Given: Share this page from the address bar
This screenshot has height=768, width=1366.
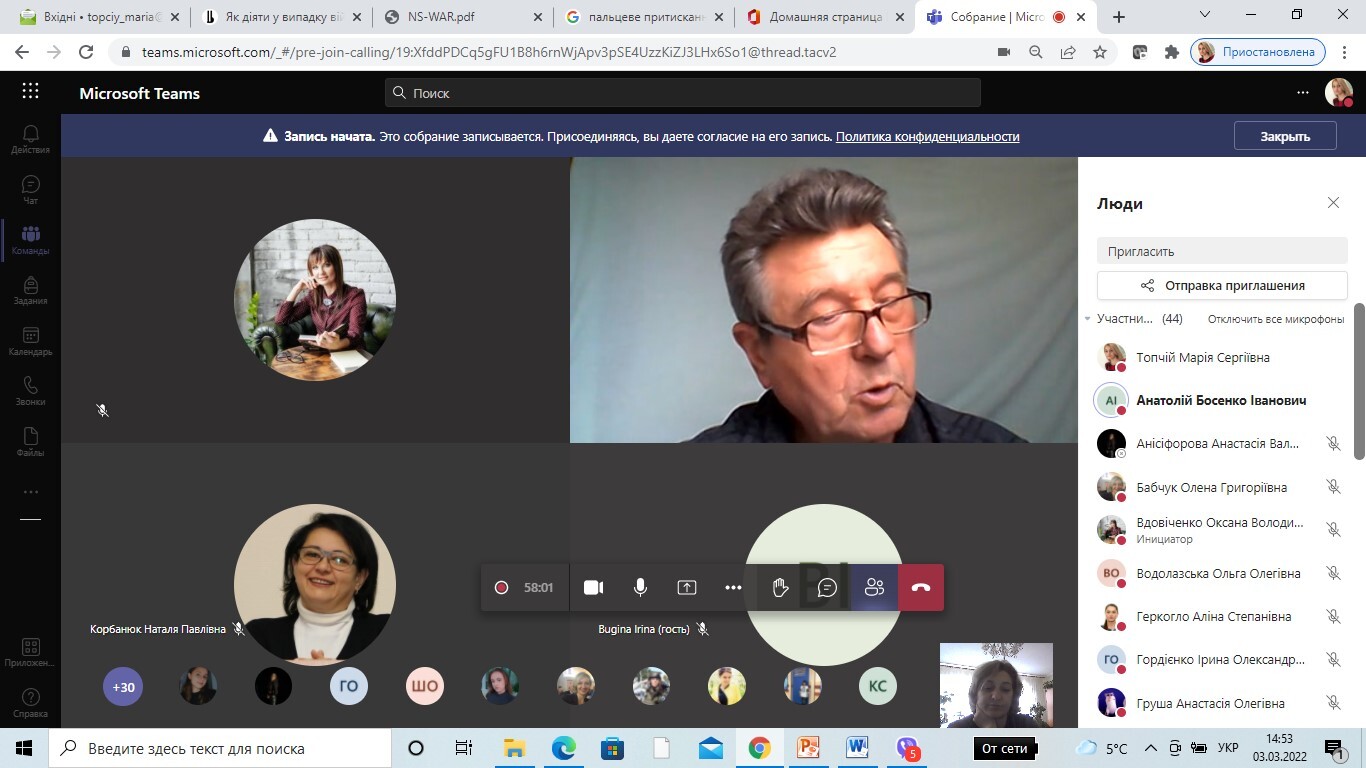Looking at the screenshot, I should click(x=1068, y=52).
